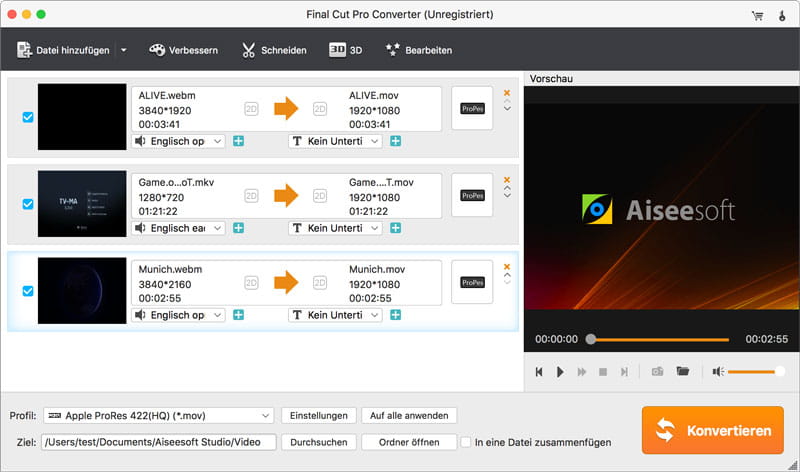This screenshot has width=800, height=472.
Task: Open the Profil format dropdown
Action: click(159, 416)
